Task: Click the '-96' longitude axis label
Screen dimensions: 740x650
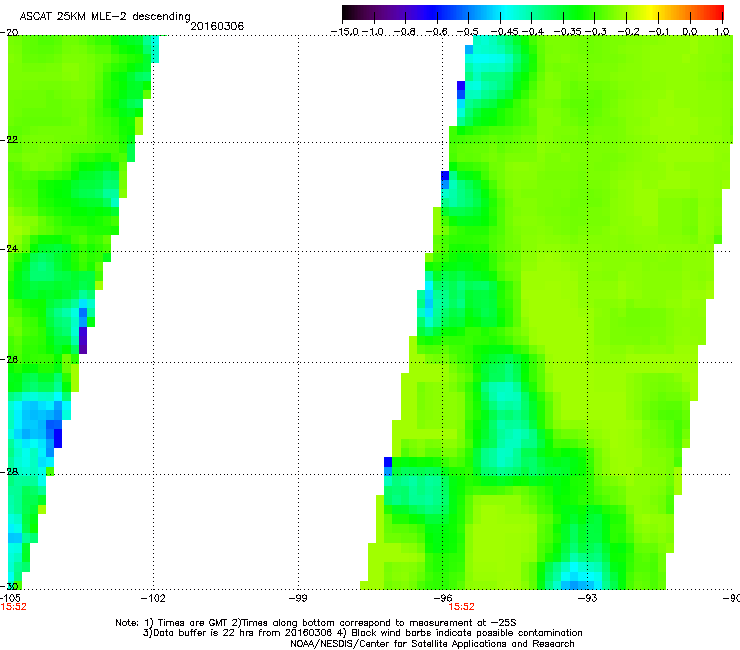Action: tap(443, 598)
